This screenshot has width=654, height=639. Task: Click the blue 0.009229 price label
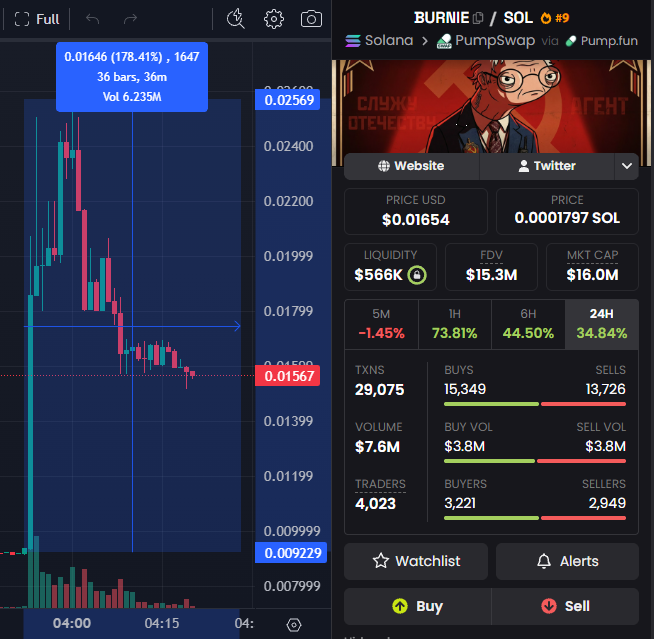click(291, 553)
